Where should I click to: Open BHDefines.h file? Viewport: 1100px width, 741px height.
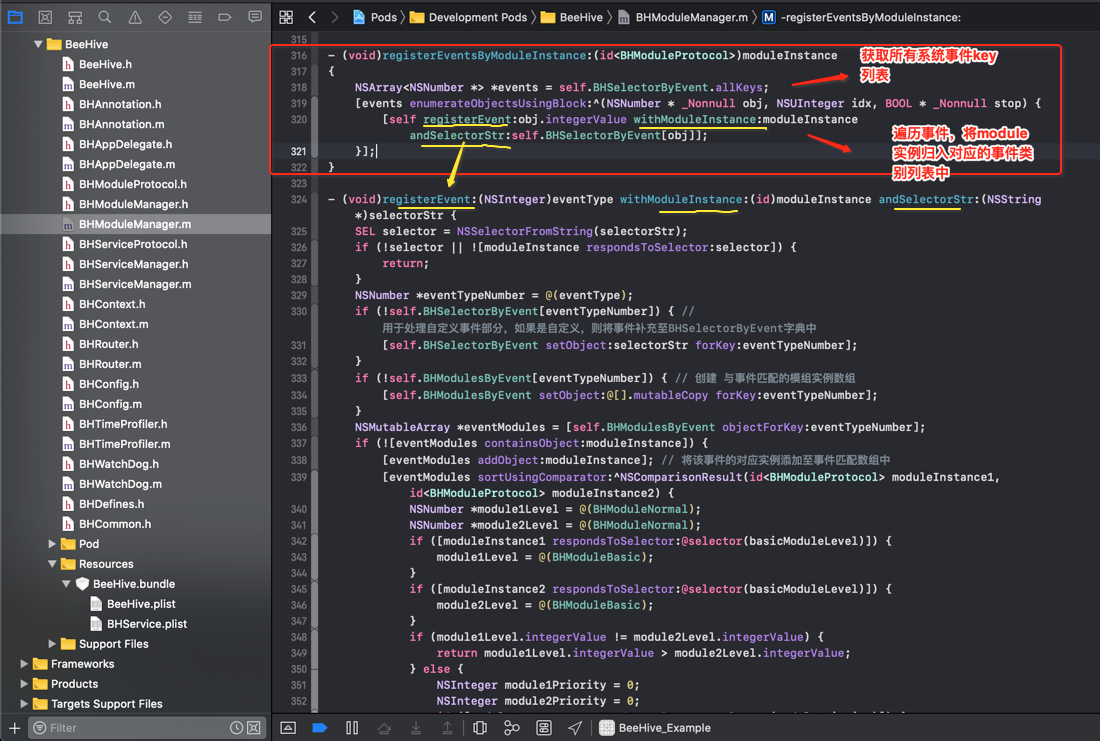(x=112, y=504)
